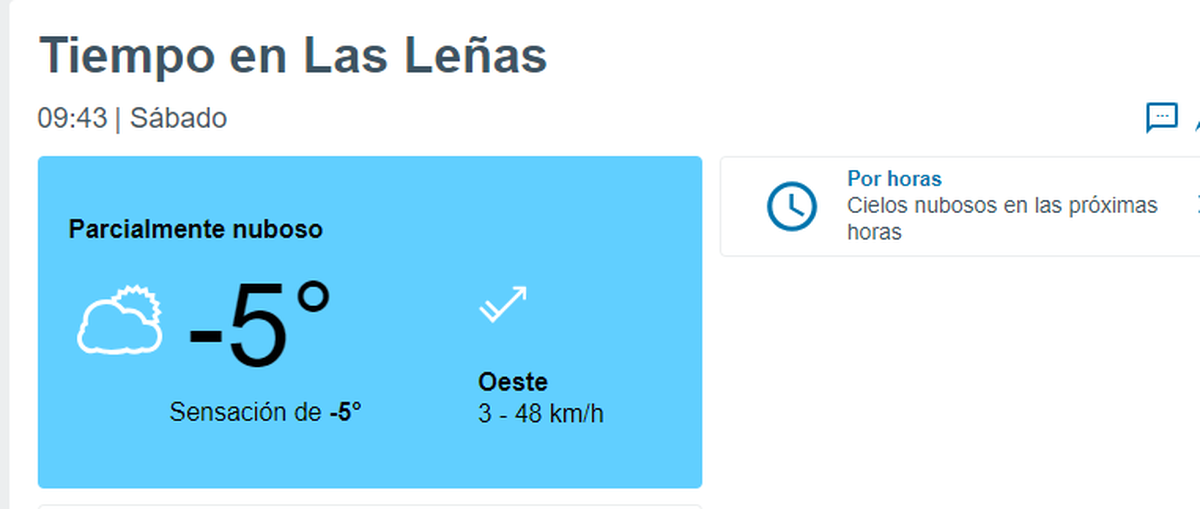Click the partially visible icon beside comments

coord(1196,120)
